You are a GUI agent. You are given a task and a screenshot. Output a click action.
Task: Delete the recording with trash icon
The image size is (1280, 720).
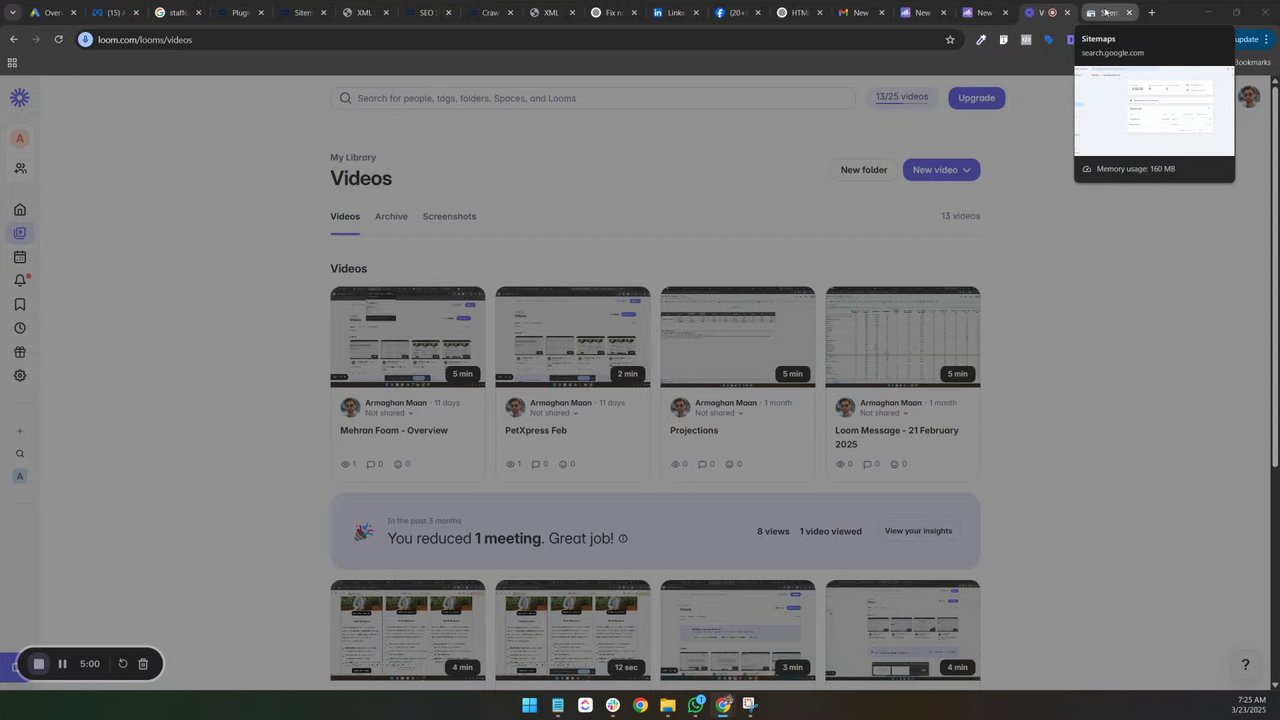coord(143,664)
